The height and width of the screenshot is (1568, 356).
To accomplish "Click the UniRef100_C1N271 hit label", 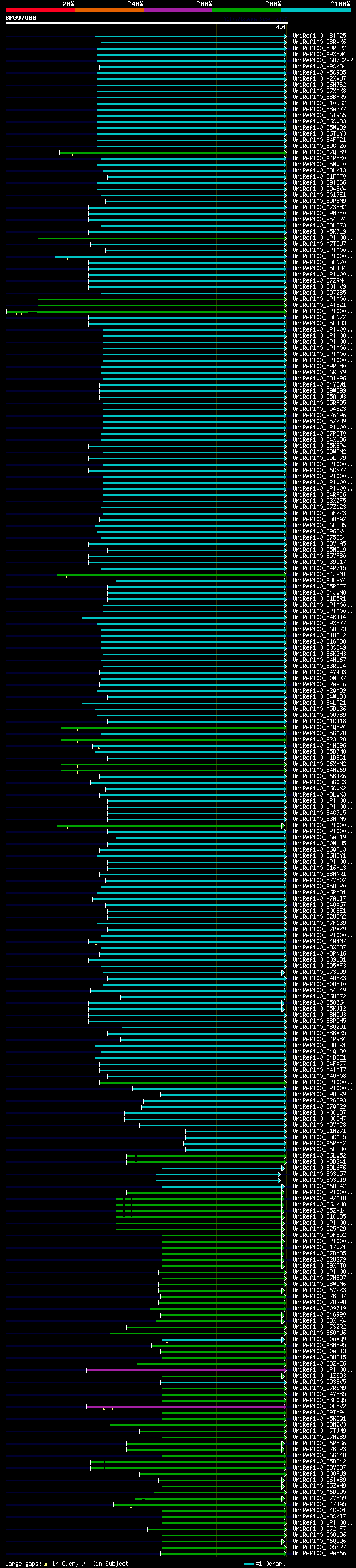I will click(x=319, y=1130).
